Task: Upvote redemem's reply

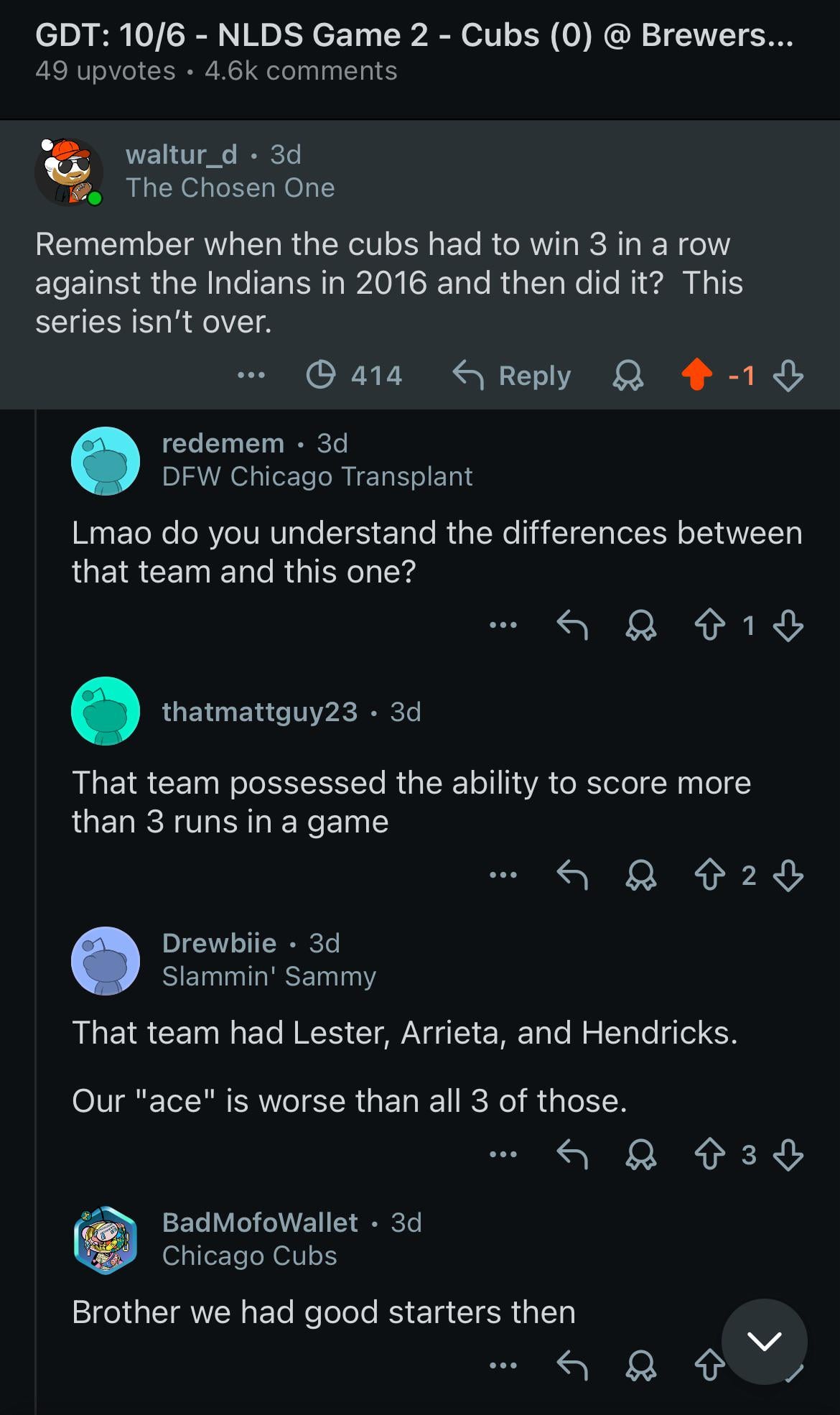Action: [709, 625]
